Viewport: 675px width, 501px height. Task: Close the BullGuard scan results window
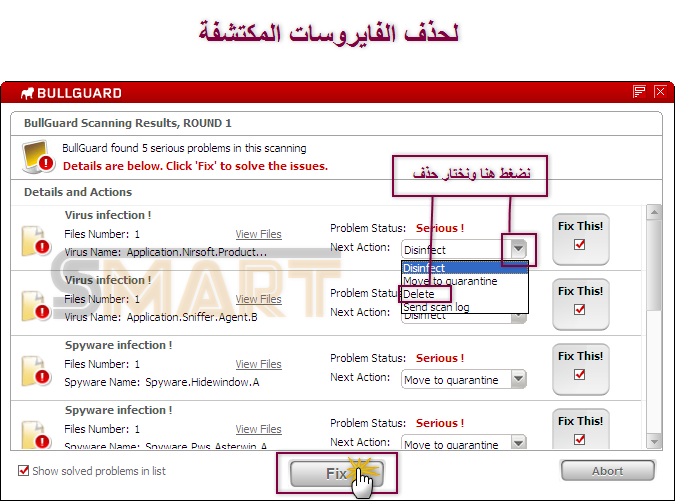tap(659, 92)
